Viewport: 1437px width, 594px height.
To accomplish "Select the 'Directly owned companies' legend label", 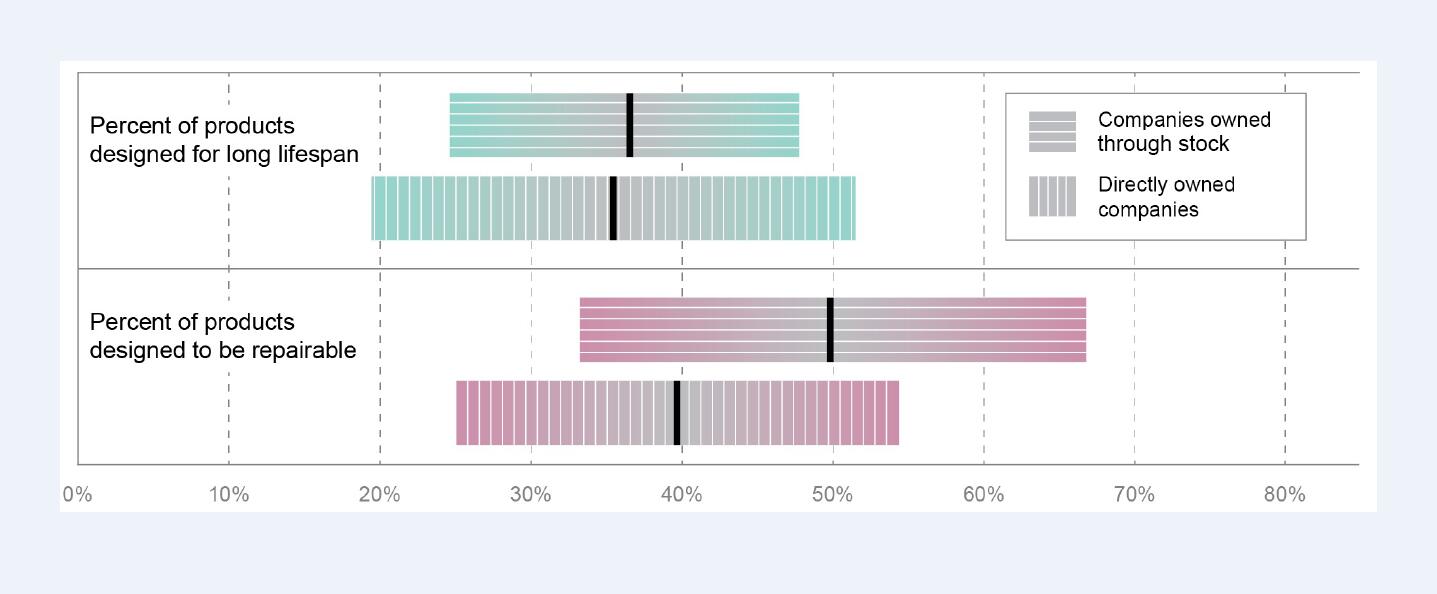I will pyautogui.click(x=1166, y=197).
